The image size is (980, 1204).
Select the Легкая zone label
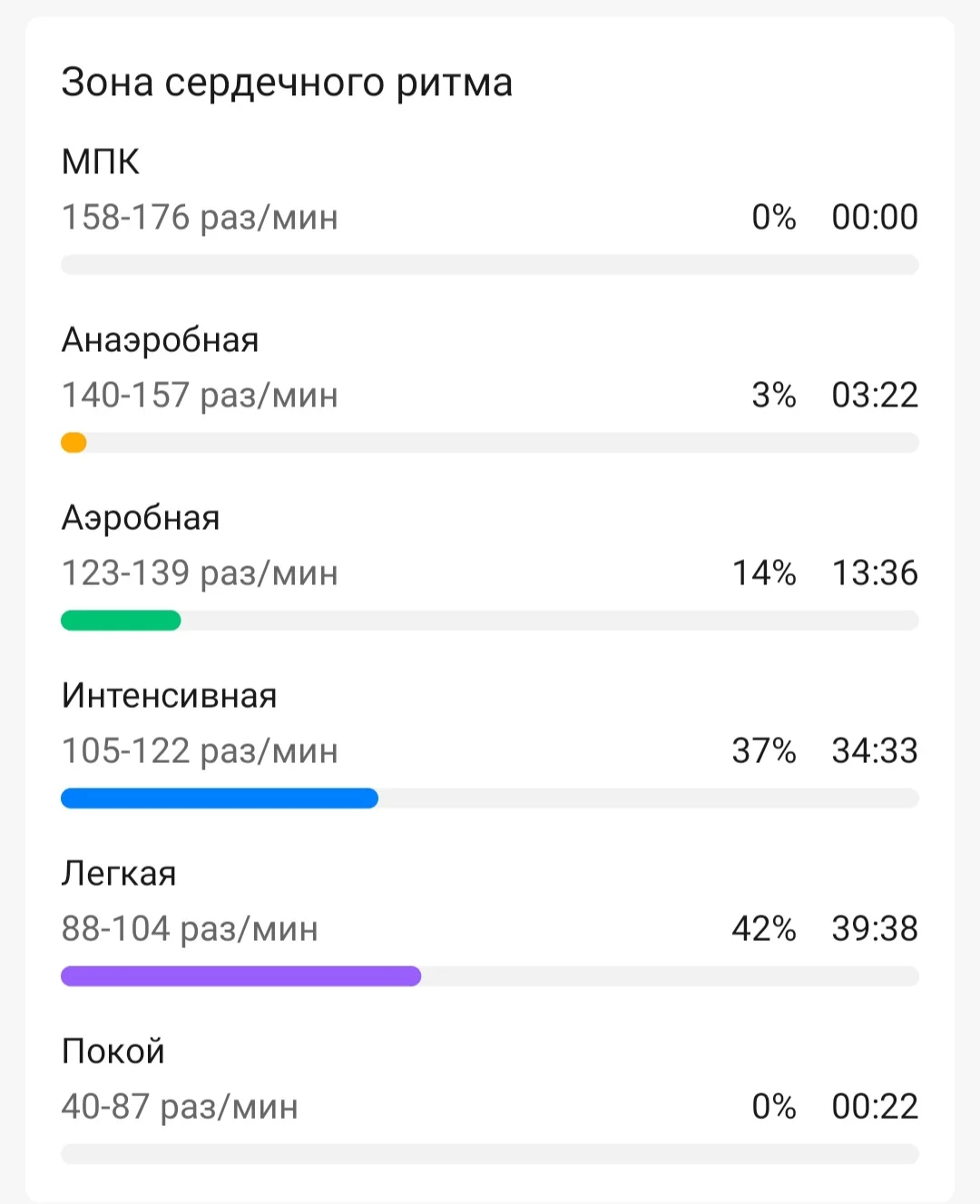click(x=119, y=874)
